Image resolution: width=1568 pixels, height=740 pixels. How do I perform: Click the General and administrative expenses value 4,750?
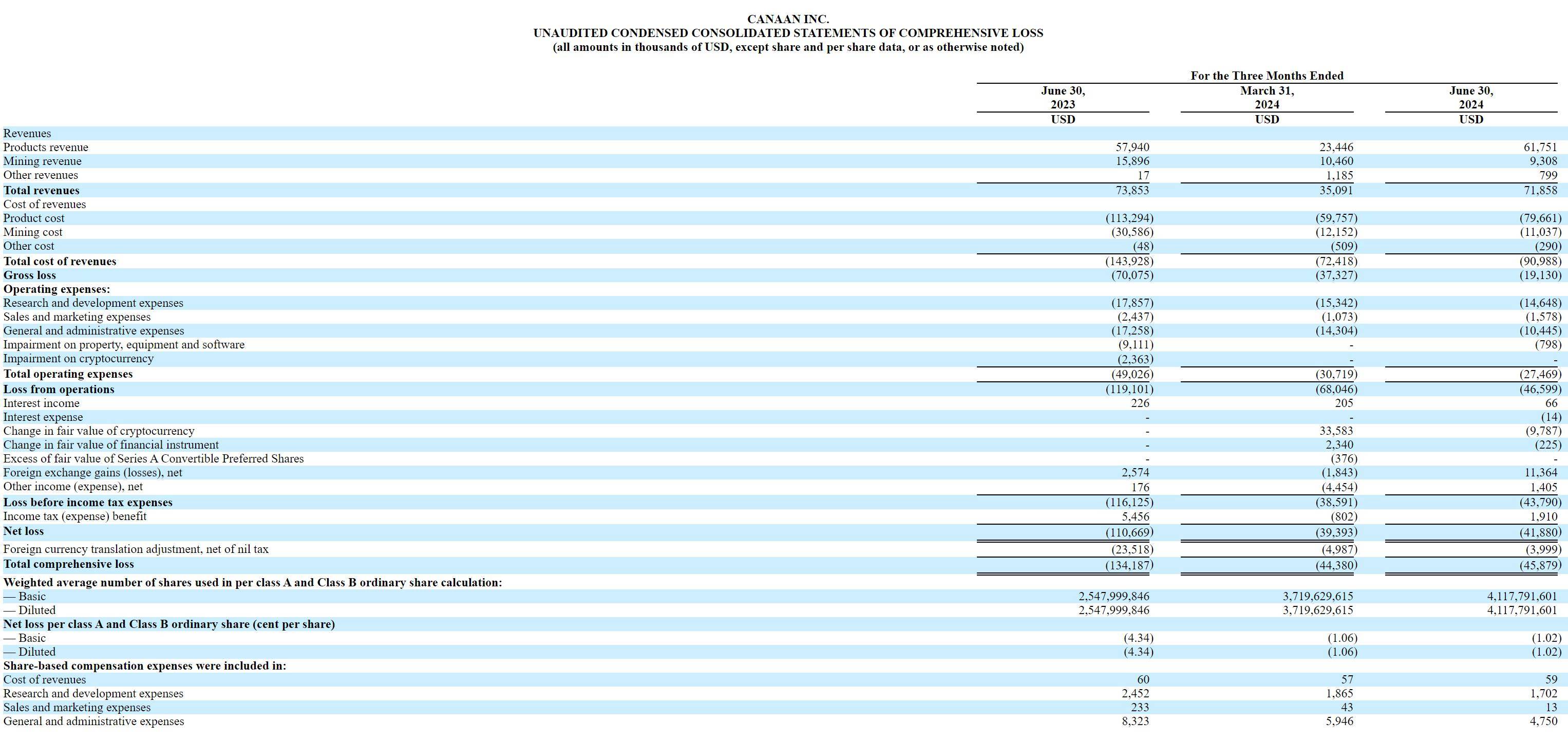pos(1548,721)
